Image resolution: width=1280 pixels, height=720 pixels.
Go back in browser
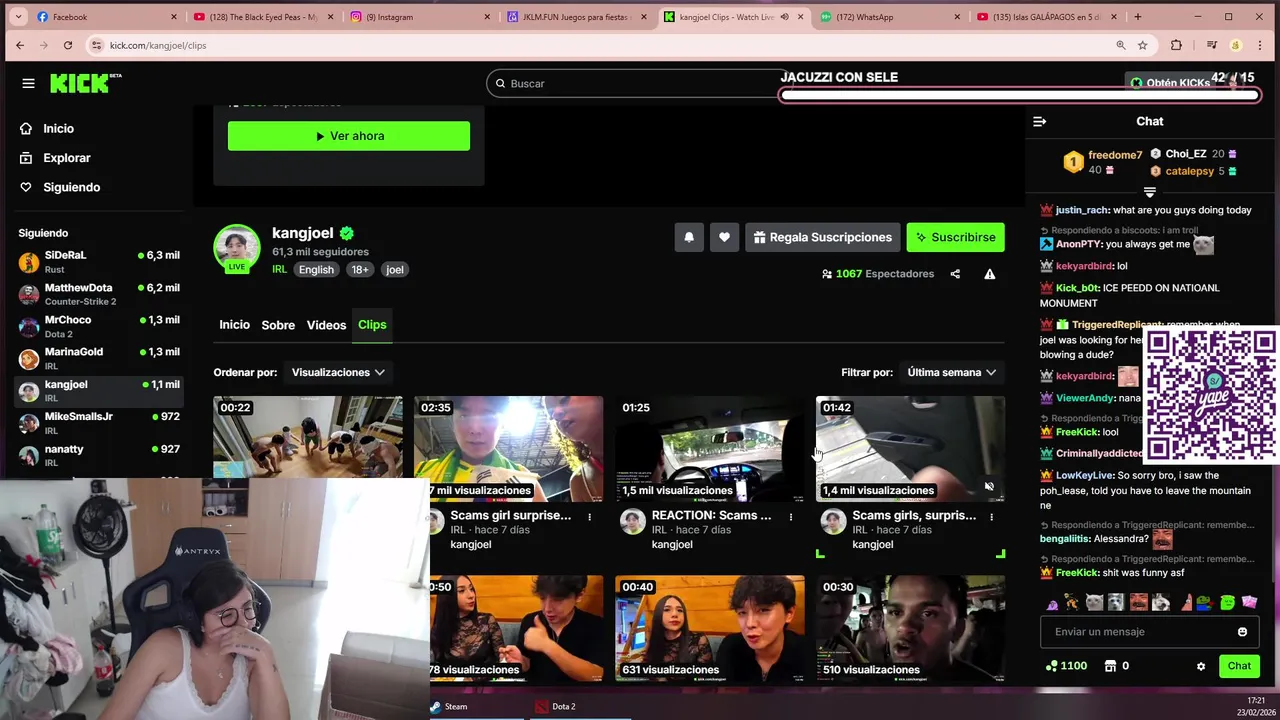tap(20, 45)
